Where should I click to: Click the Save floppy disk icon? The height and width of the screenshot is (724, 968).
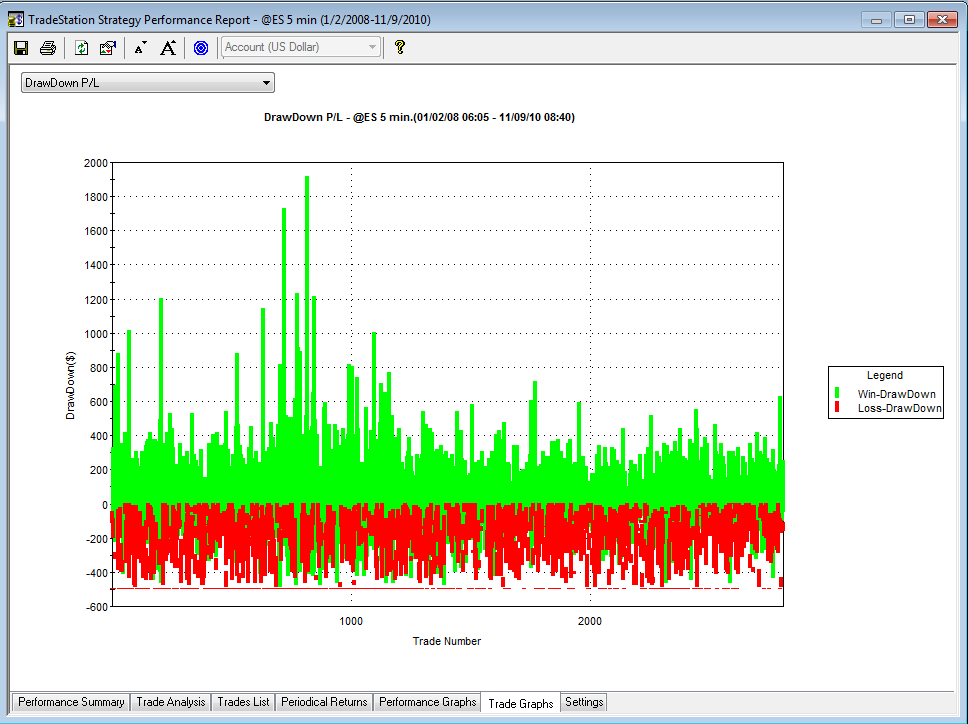(x=22, y=48)
